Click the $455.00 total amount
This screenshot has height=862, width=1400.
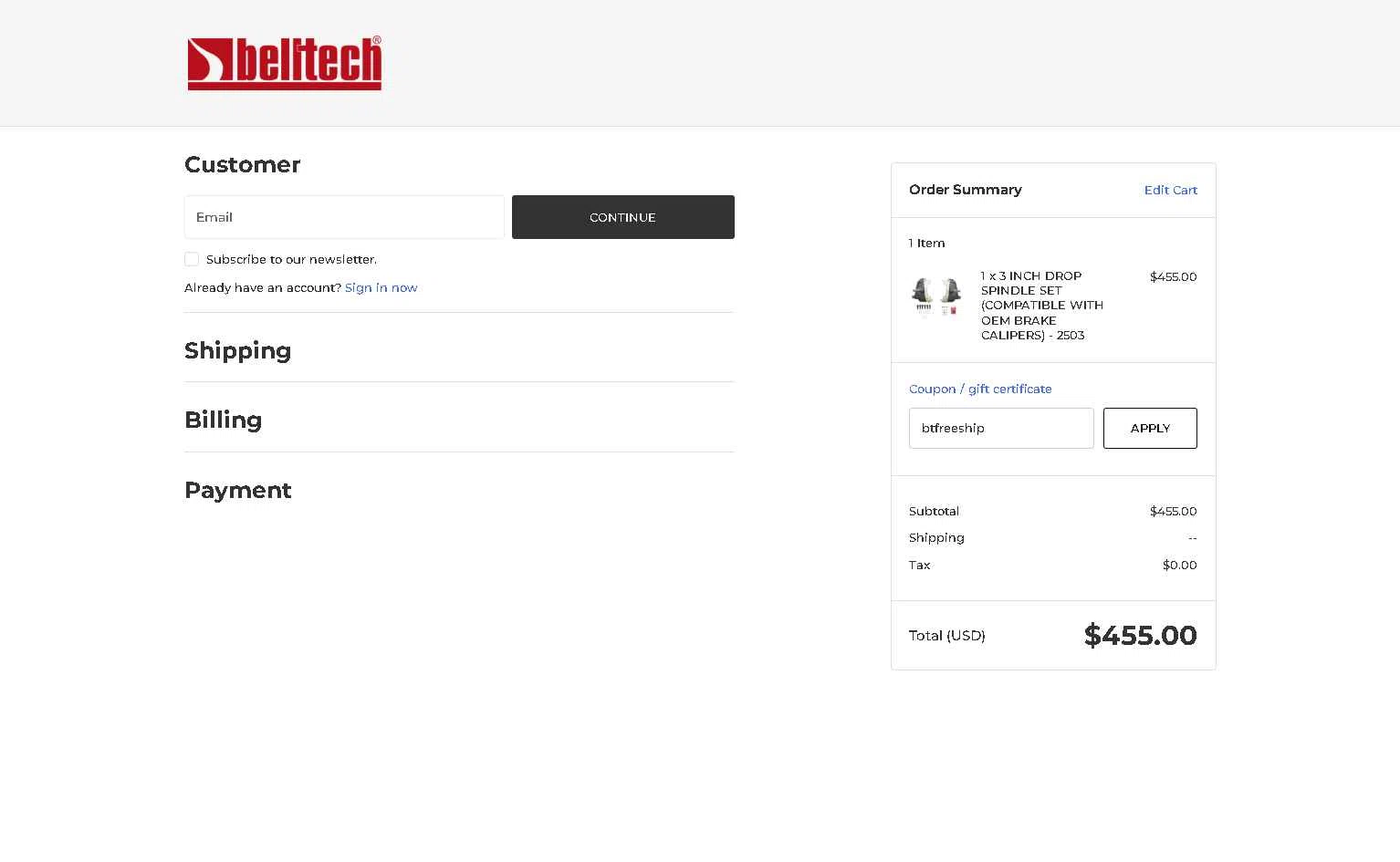[1140, 635]
